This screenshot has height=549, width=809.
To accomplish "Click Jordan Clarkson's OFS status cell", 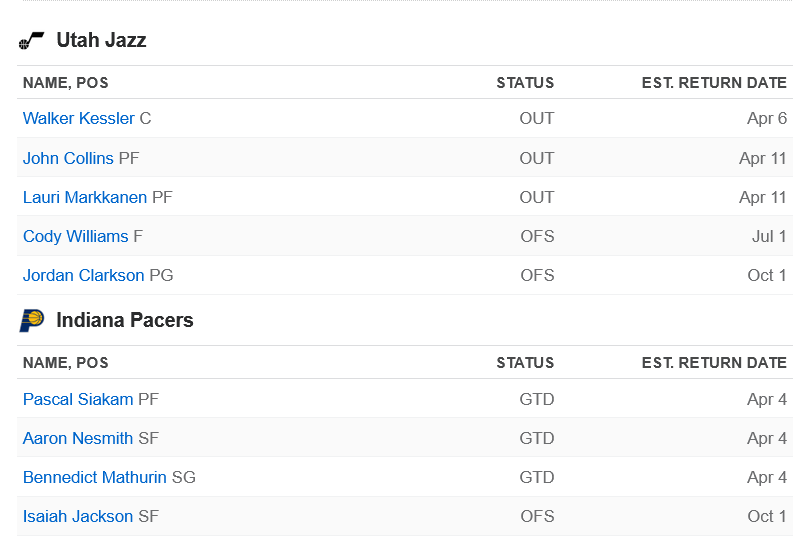I will 537,275.
